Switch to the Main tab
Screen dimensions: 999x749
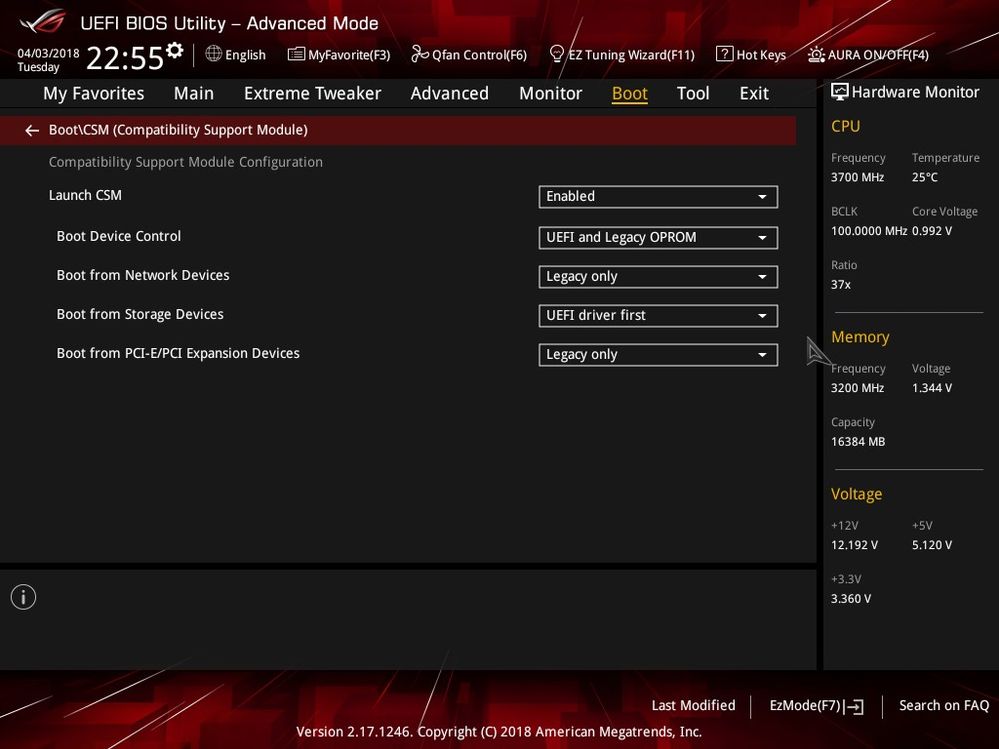tap(194, 94)
